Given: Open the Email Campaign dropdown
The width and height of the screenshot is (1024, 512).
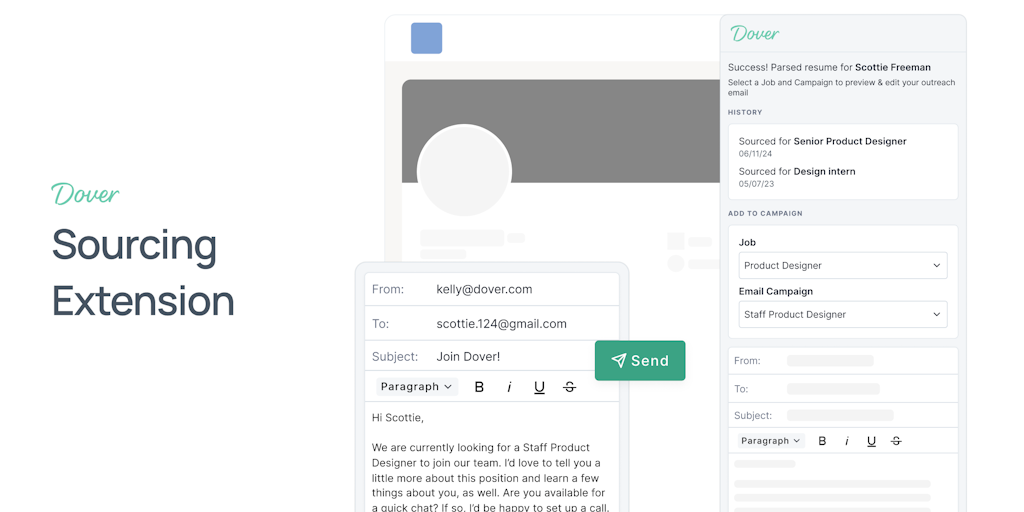Looking at the screenshot, I should (842, 314).
